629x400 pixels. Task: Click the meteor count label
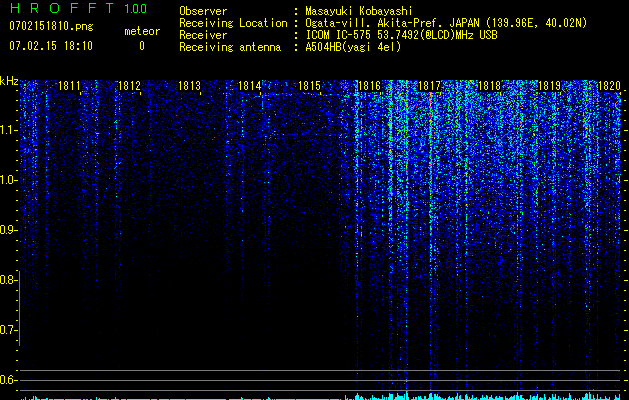coord(142,31)
